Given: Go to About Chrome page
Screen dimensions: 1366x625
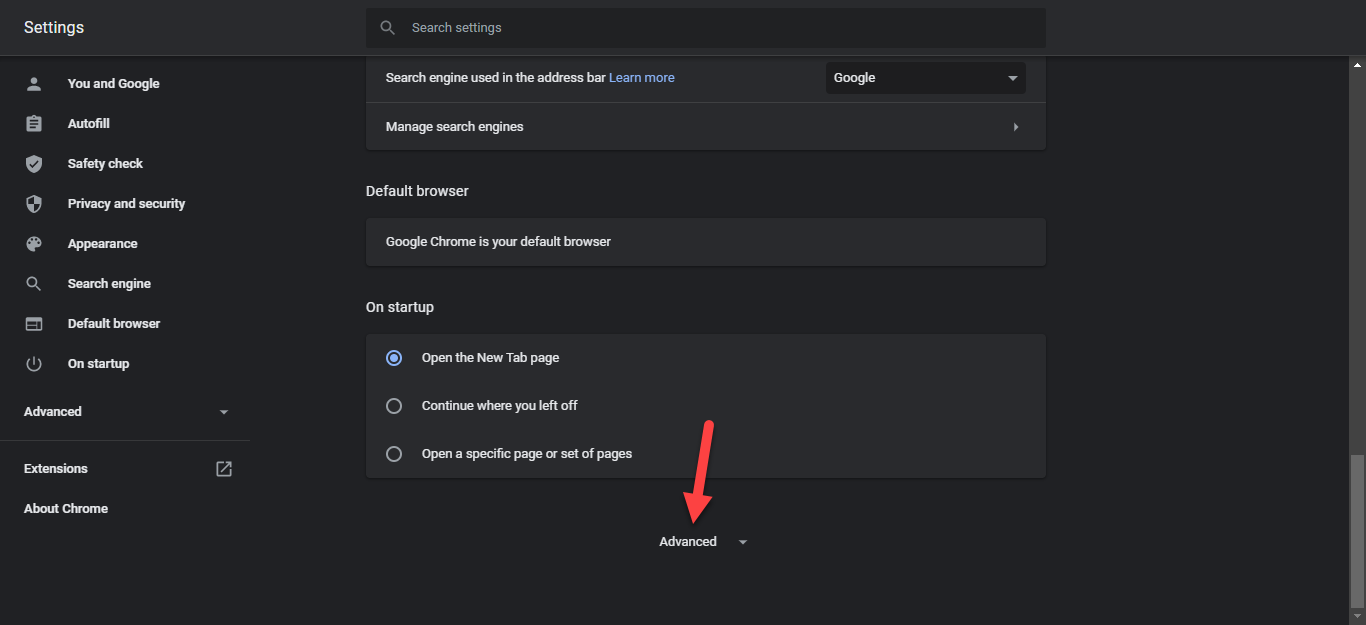Looking at the screenshot, I should pos(66,509).
